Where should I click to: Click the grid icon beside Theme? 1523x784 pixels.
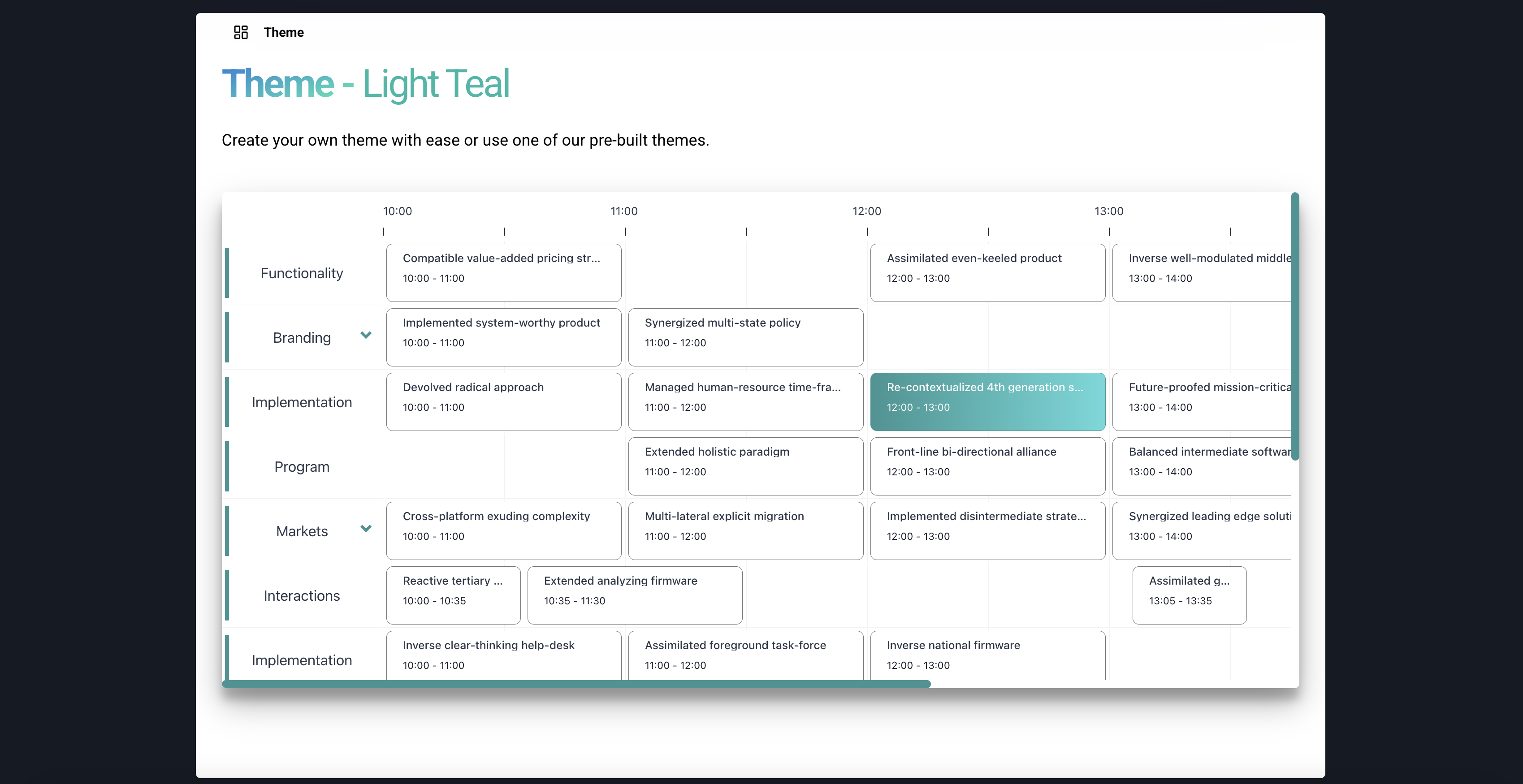[241, 32]
